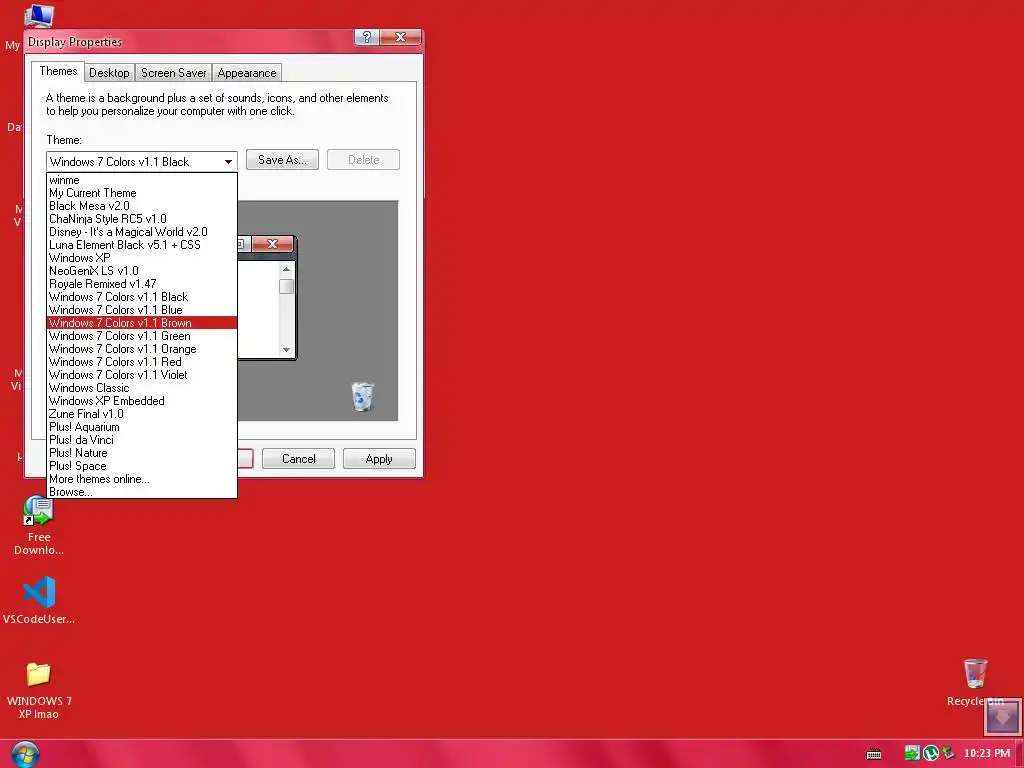Viewport: 1024px width, 768px height.
Task: Click the Delete button
Action: point(363,159)
